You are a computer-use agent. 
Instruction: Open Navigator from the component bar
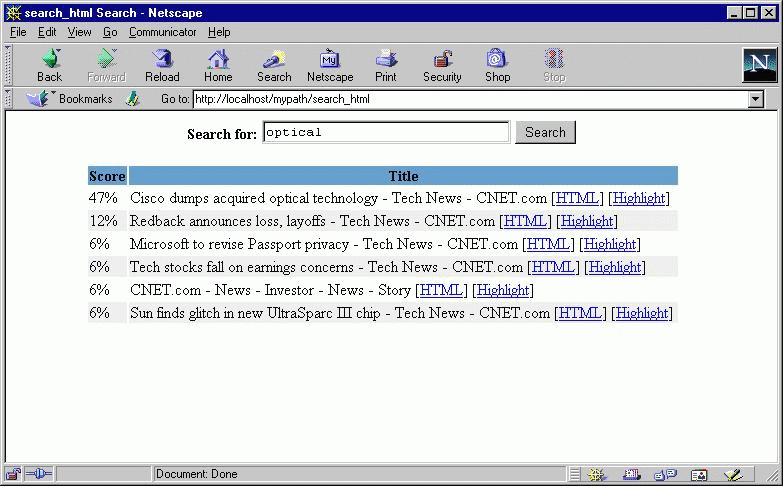[596, 474]
